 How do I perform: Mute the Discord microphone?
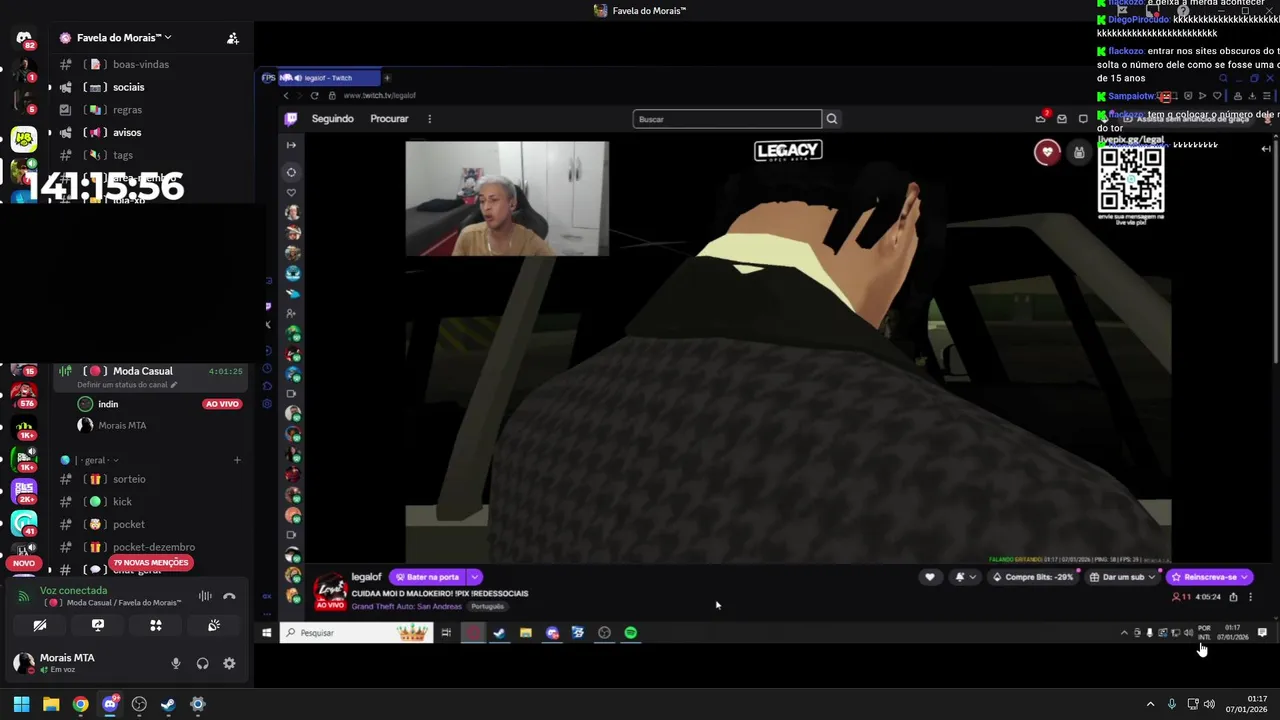(176, 663)
